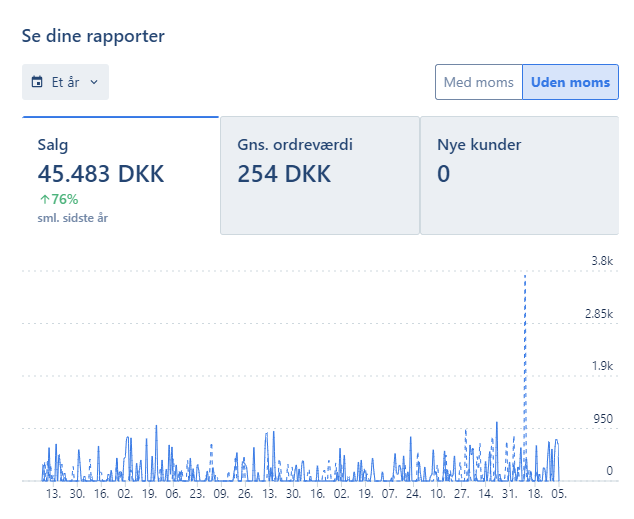Screen dimensions: 634x519
Task: Click the calendar icon beside Et år
Action: (x=38, y=82)
